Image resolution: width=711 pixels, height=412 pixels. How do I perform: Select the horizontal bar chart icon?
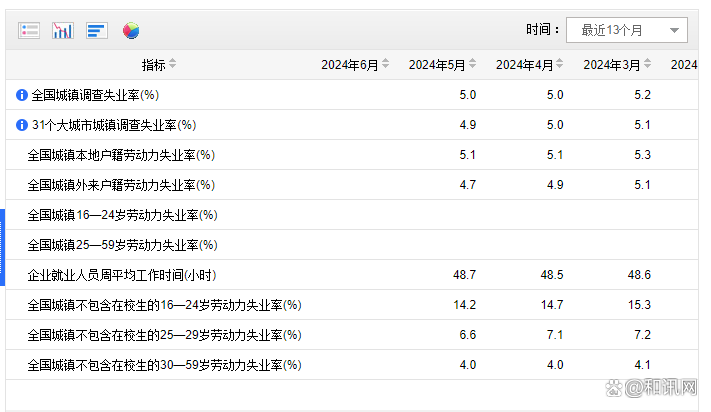(97, 31)
